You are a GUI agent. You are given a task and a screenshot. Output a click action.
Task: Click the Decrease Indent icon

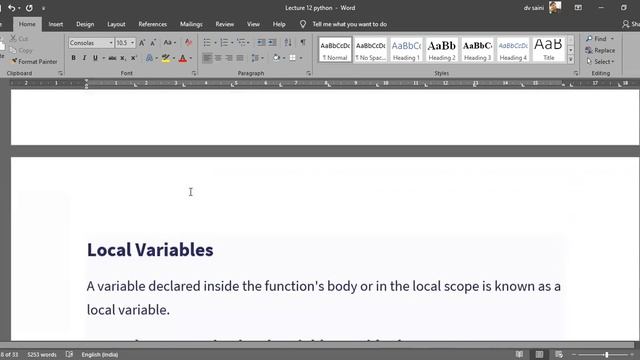pos(261,42)
